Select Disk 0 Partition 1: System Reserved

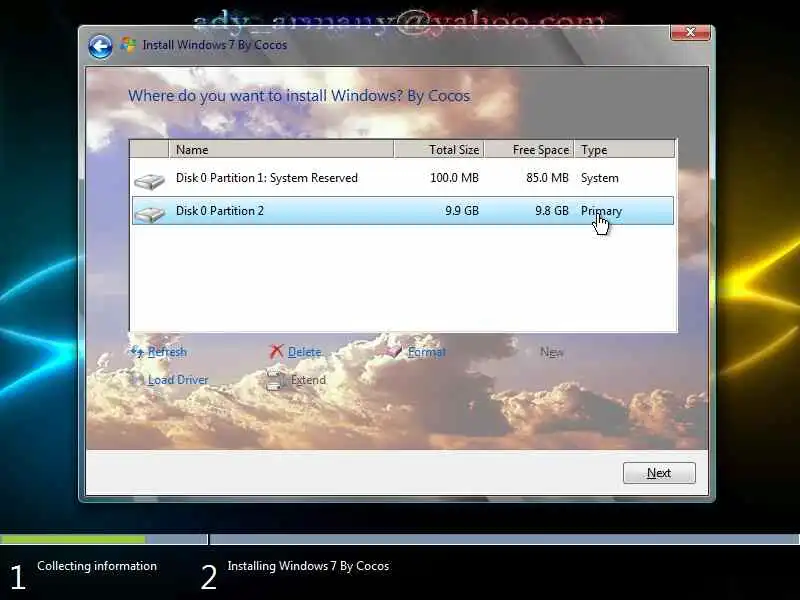point(267,178)
